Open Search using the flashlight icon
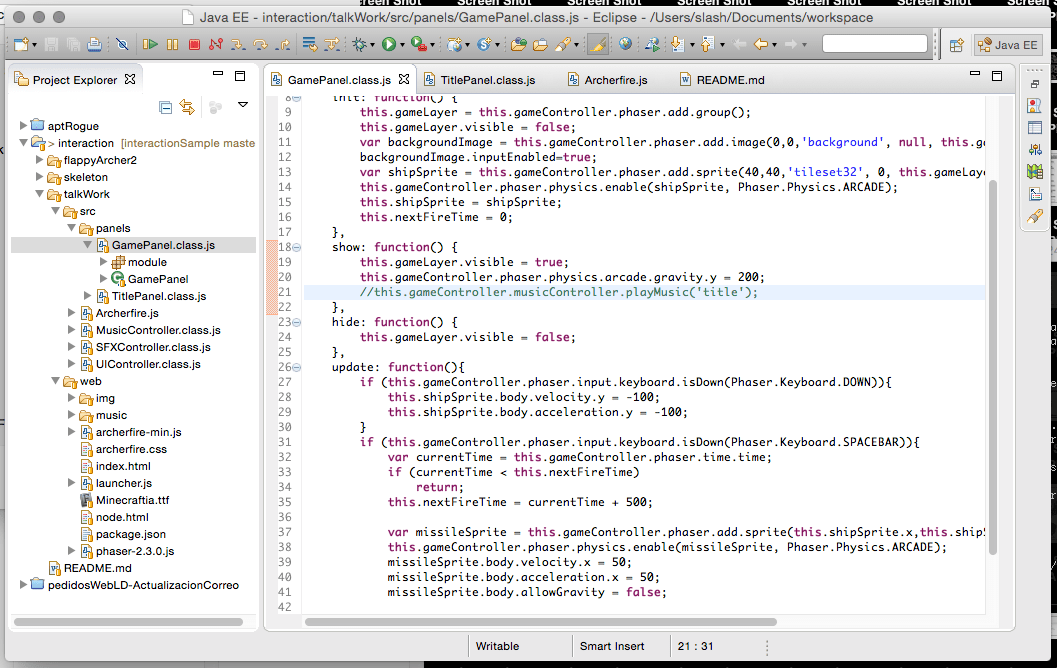This screenshot has height=668, width=1057. 565,43
